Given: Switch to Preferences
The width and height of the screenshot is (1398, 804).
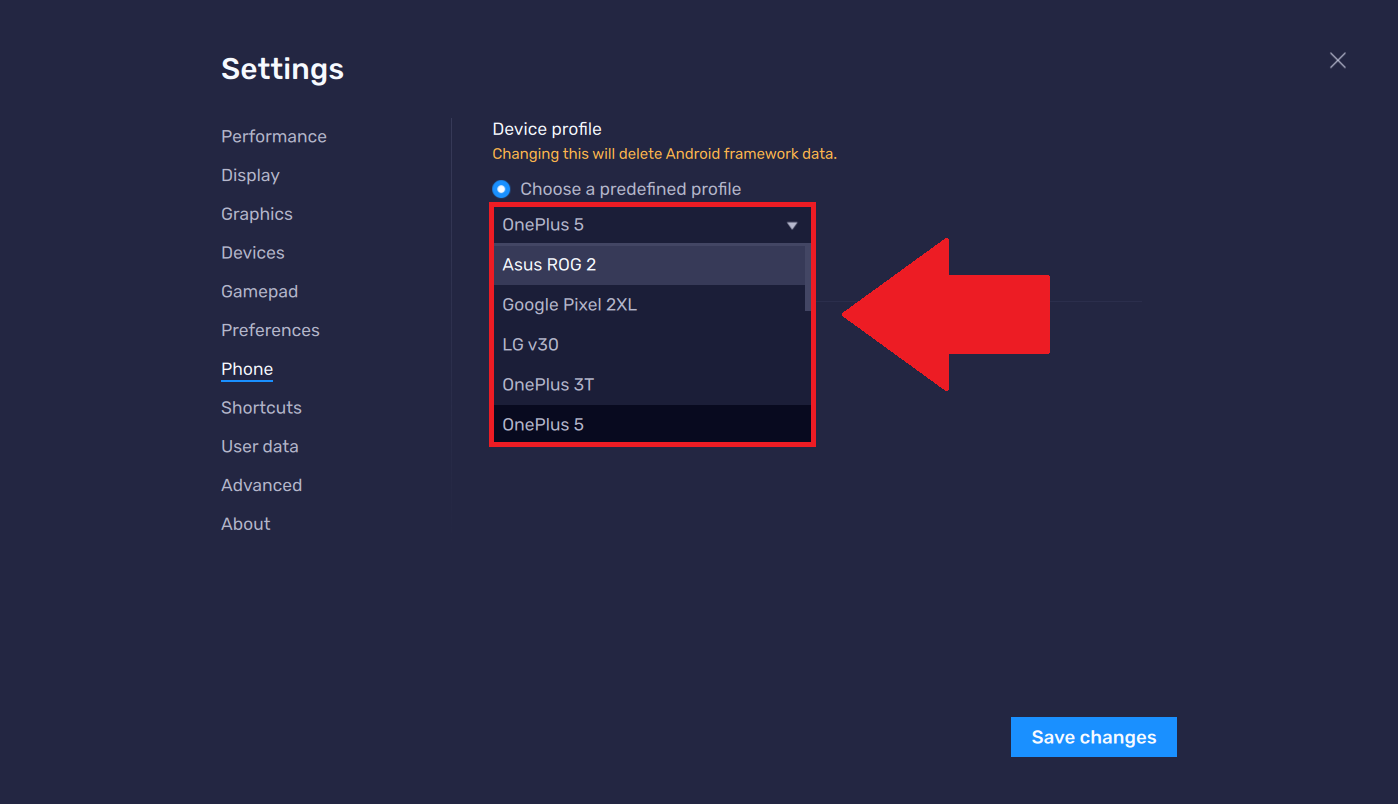Looking at the screenshot, I should point(270,329).
